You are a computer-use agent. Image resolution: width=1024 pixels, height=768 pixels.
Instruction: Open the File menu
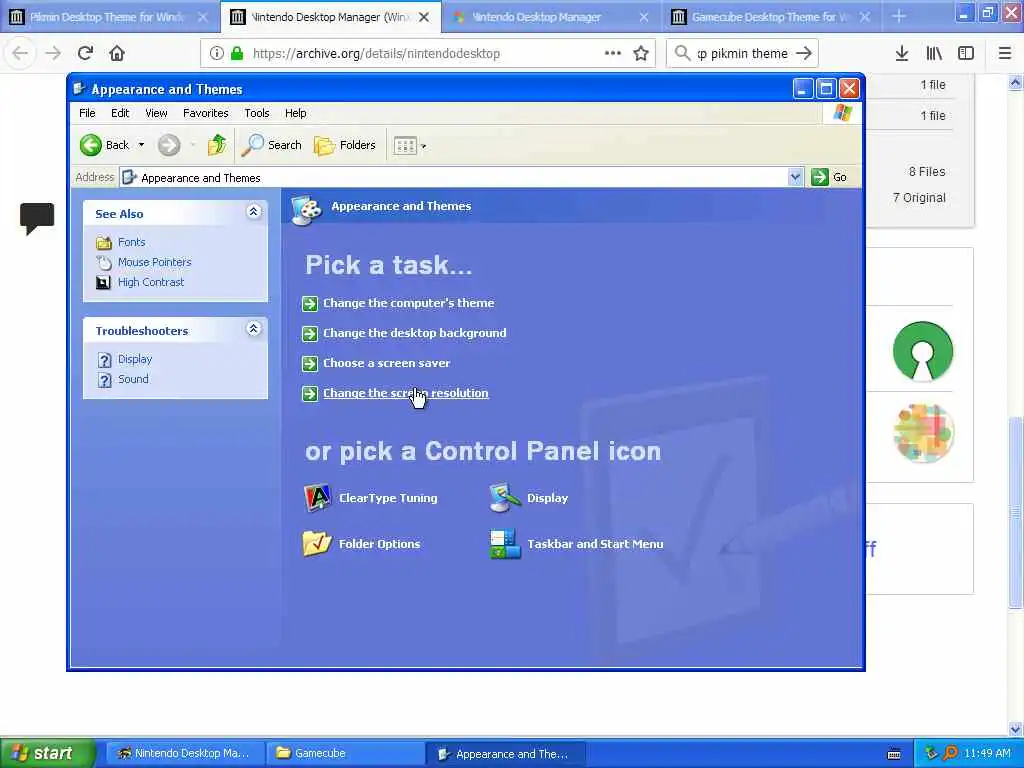click(x=87, y=113)
